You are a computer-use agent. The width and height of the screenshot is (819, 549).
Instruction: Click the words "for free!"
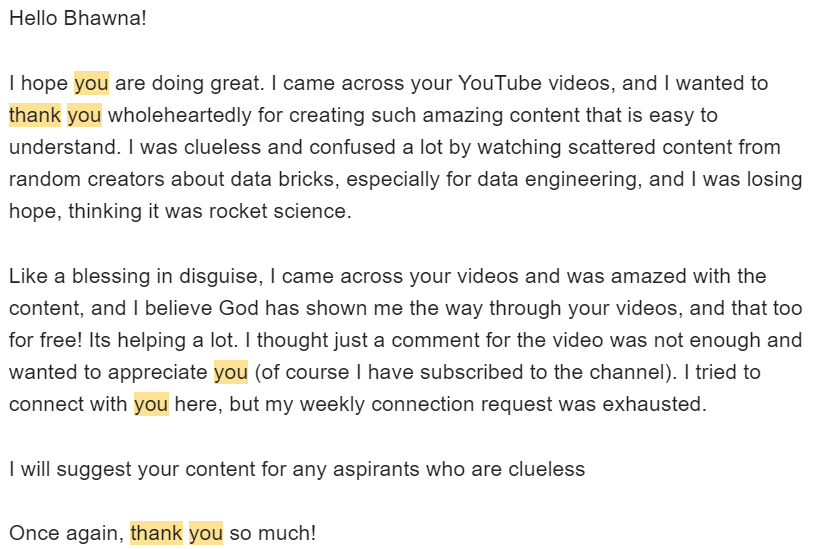pos(47,341)
